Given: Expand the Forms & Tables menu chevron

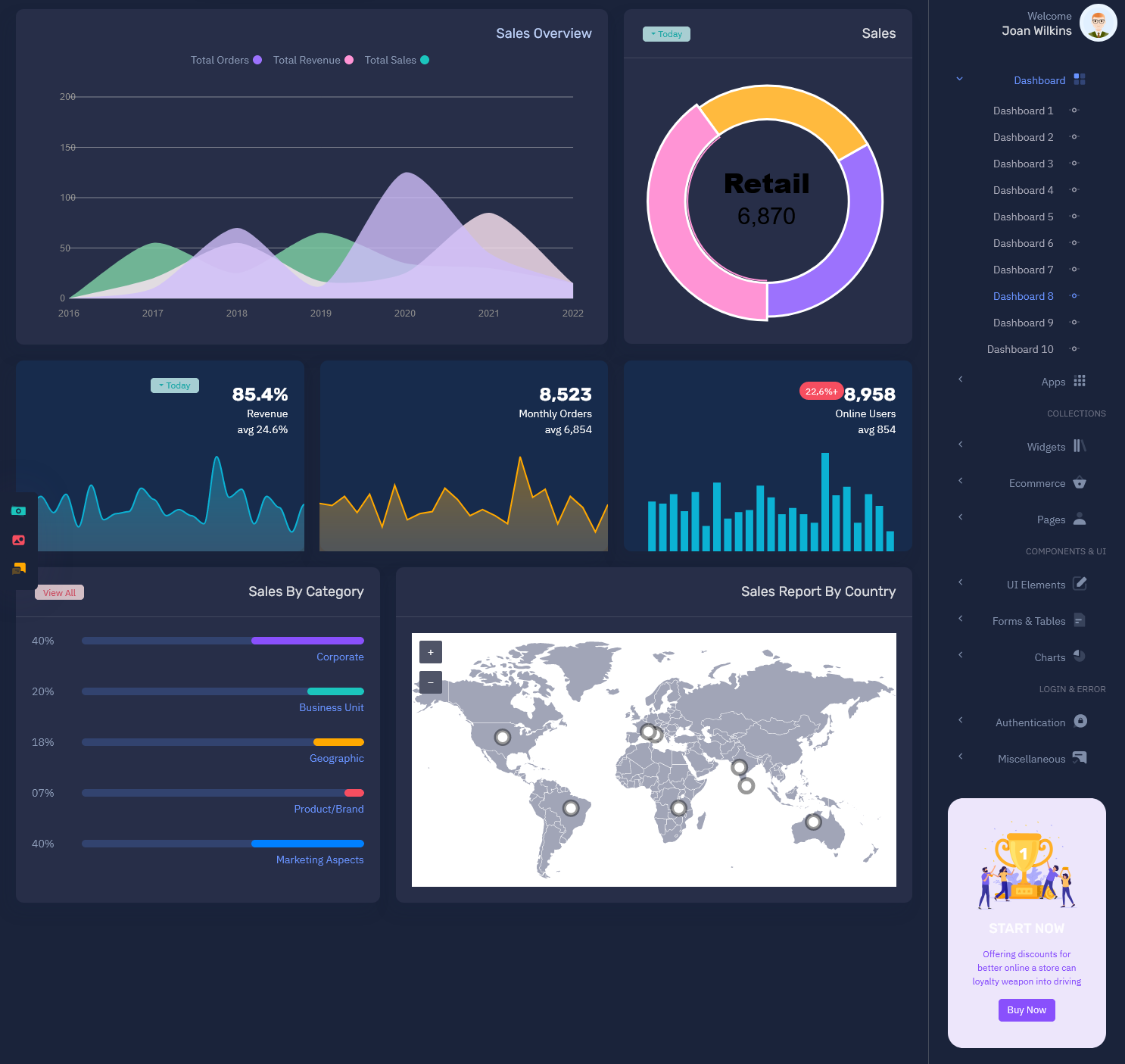Looking at the screenshot, I should [960, 618].
